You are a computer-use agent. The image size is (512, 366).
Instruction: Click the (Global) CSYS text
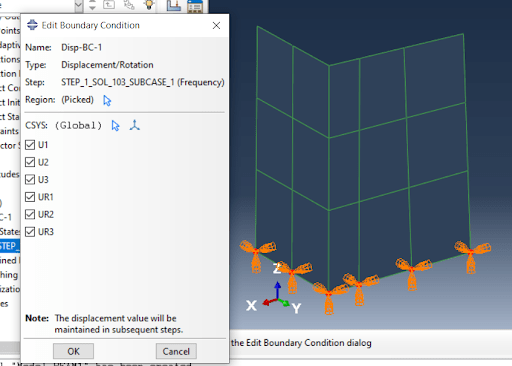pos(78,126)
